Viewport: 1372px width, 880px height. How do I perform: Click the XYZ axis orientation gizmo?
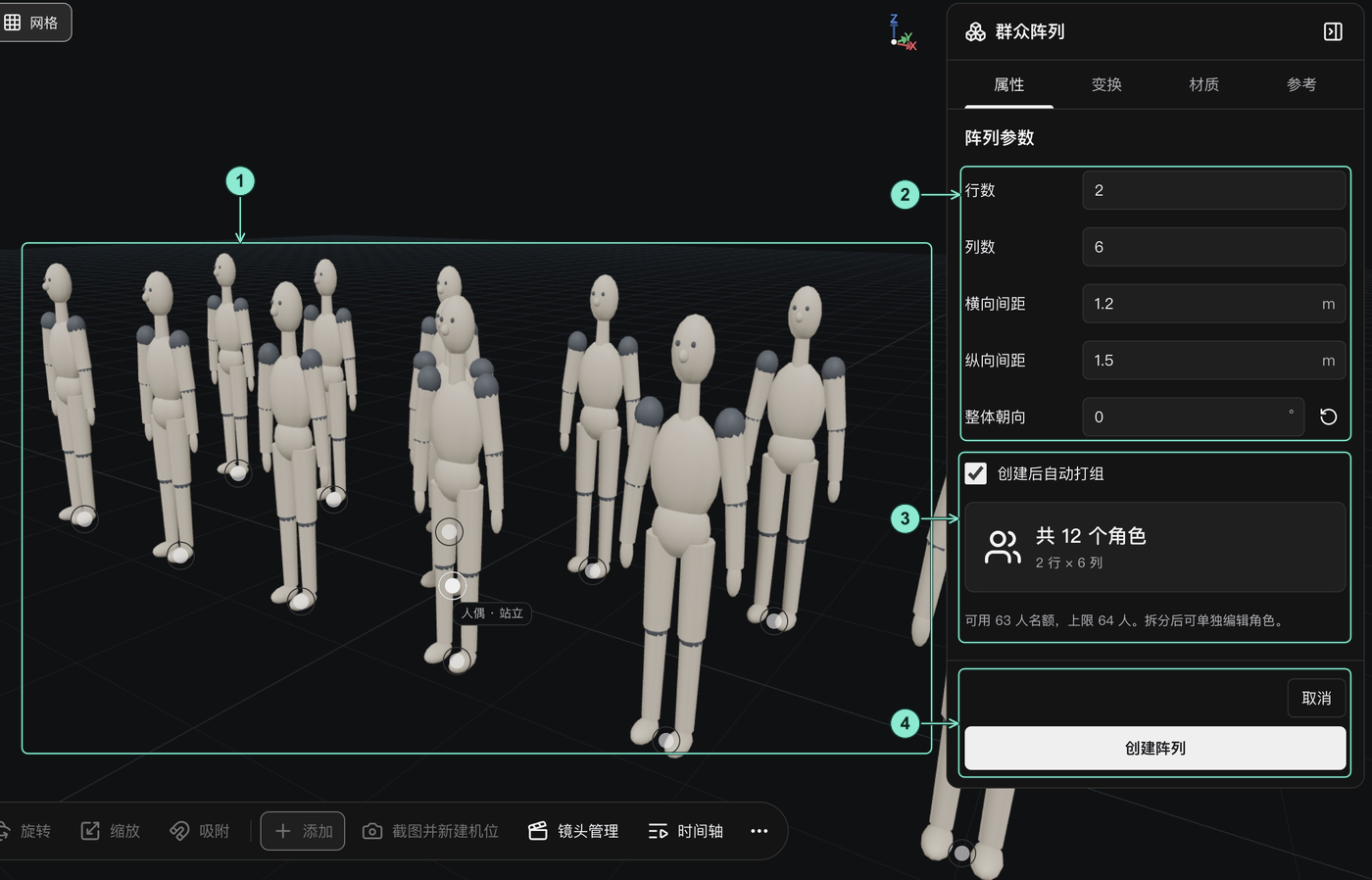pyautogui.click(x=903, y=32)
